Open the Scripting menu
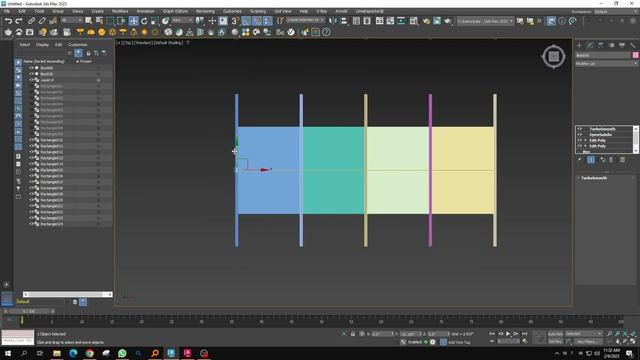640x360 pixels. click(258, 11)
